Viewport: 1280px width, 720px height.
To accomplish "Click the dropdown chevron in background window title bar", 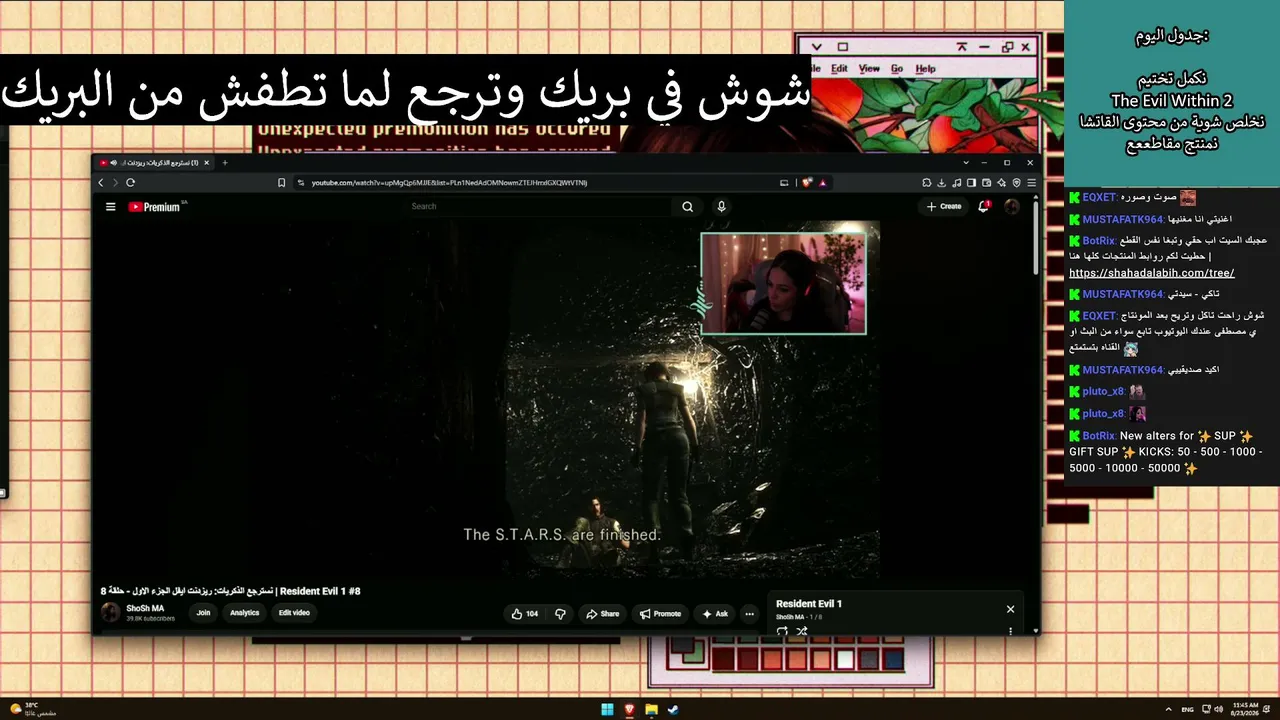I will (816, 47).
